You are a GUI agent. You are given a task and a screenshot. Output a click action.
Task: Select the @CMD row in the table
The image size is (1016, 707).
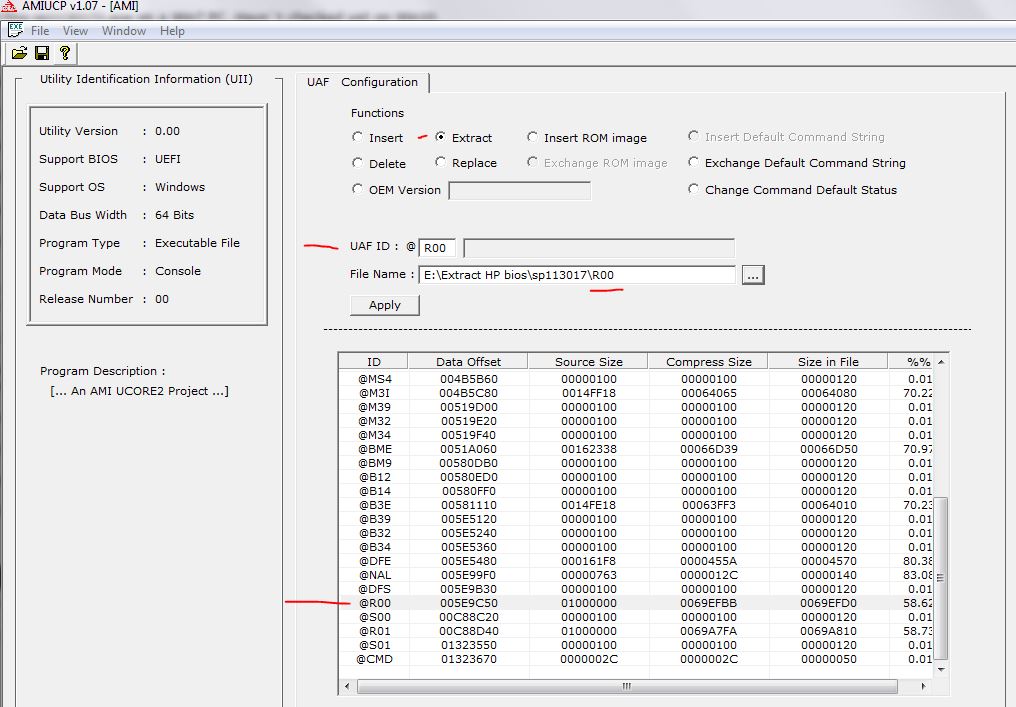(636, 659)
